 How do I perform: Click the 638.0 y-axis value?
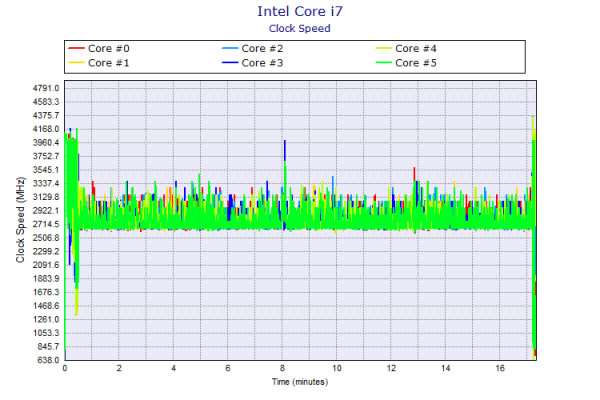click(48, 360)
